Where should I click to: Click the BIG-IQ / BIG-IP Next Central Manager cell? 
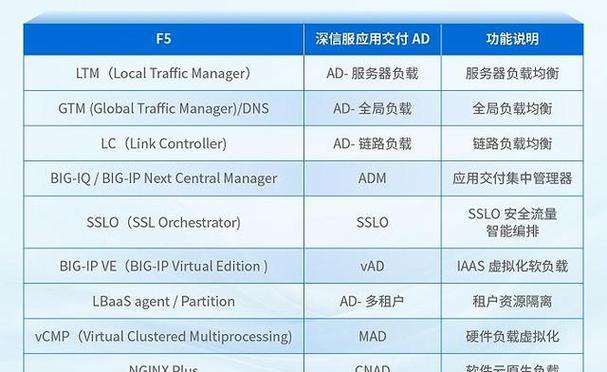click(163, 178)
